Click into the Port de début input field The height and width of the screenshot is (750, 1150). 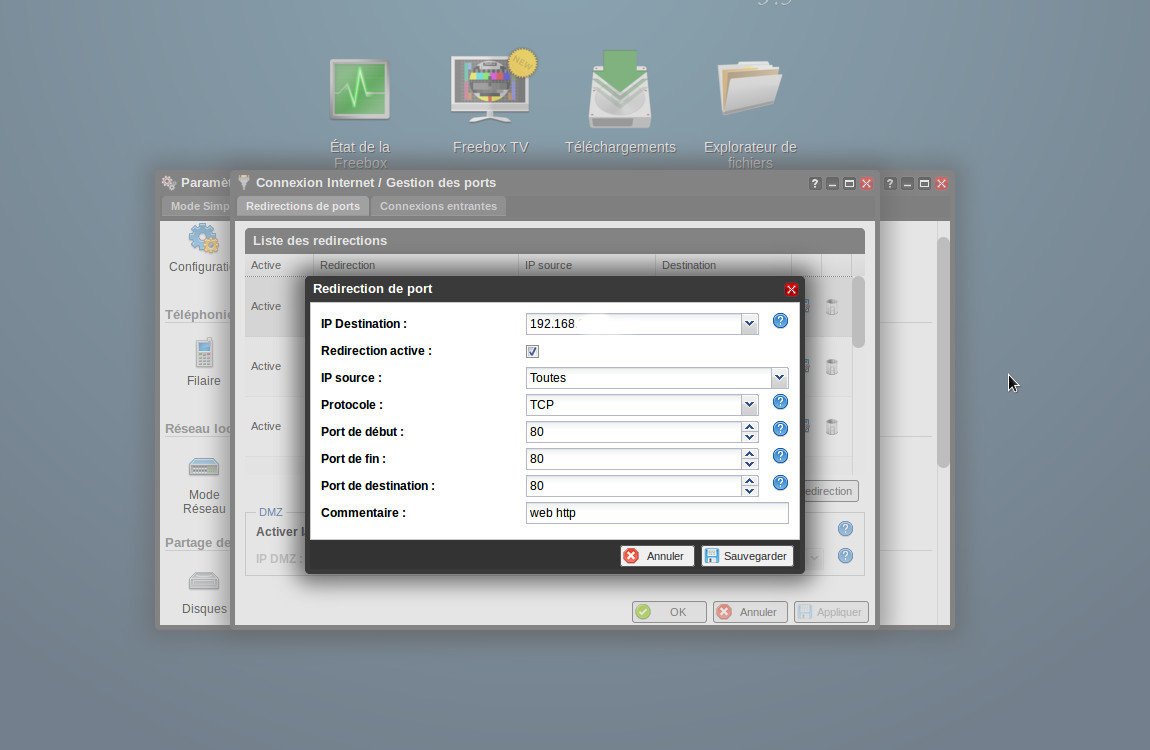pyautogui.click(x=634, y=432)
